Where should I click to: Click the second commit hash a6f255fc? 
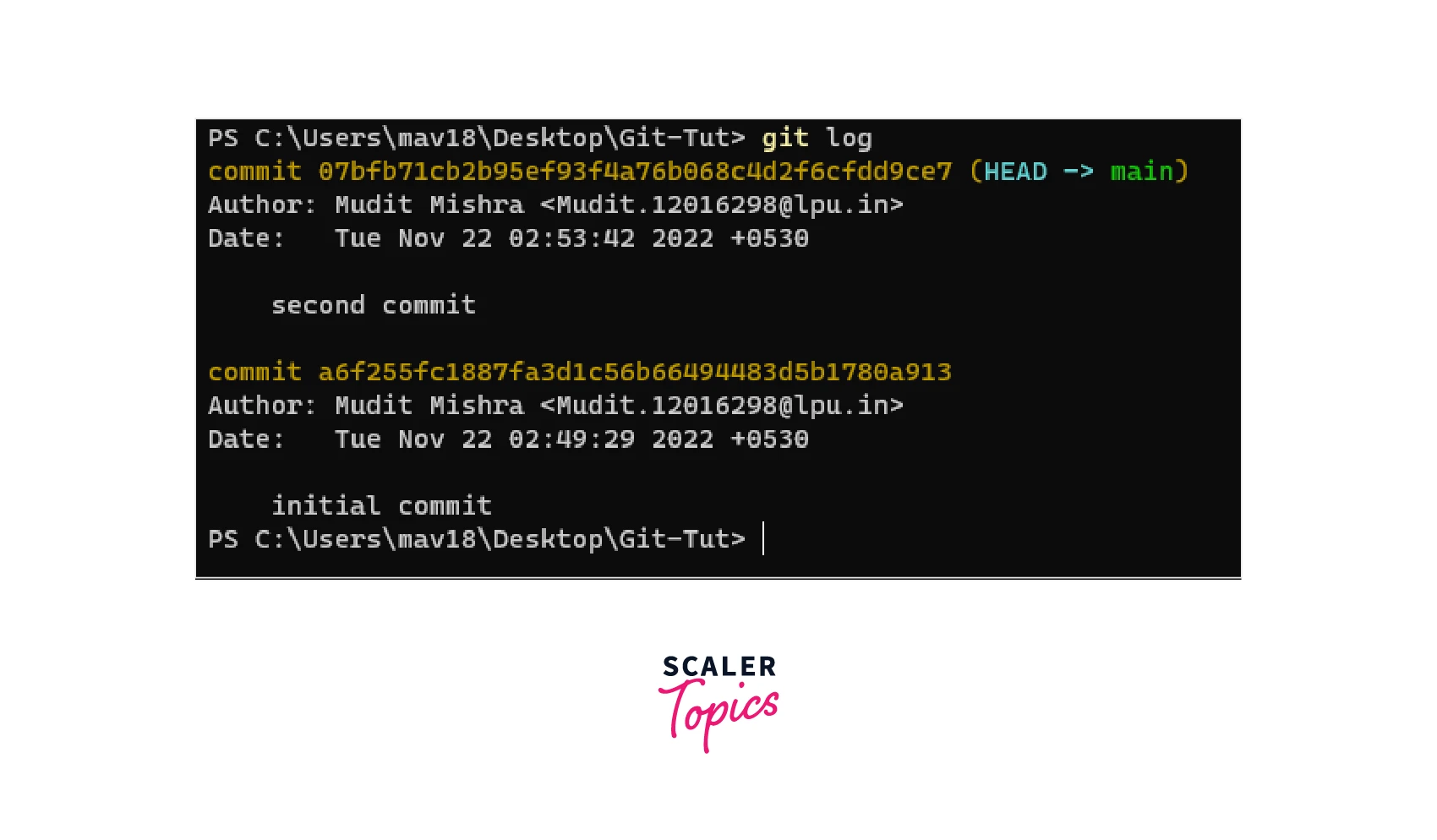[635, 372]
